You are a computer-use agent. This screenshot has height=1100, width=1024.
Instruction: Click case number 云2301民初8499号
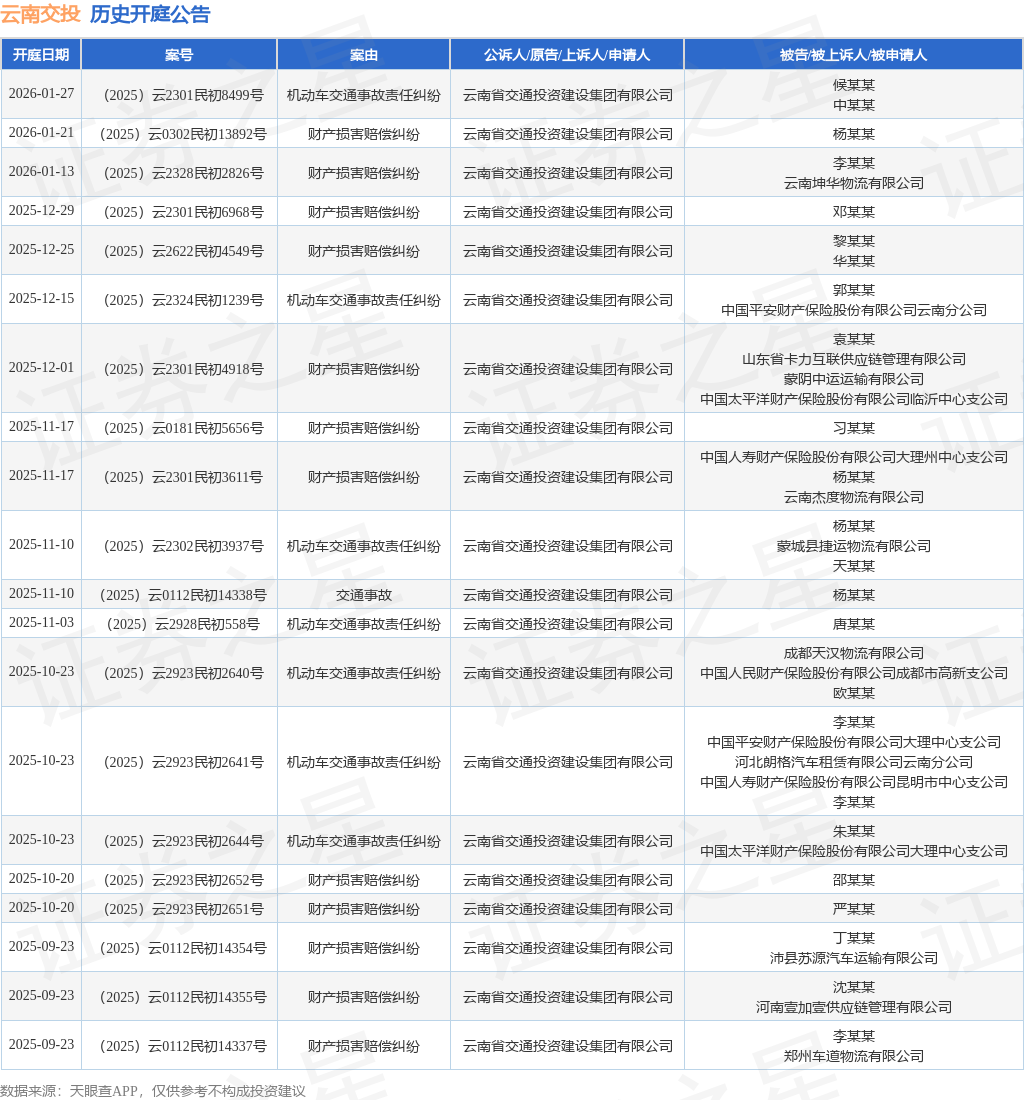(x=183, y=95)
